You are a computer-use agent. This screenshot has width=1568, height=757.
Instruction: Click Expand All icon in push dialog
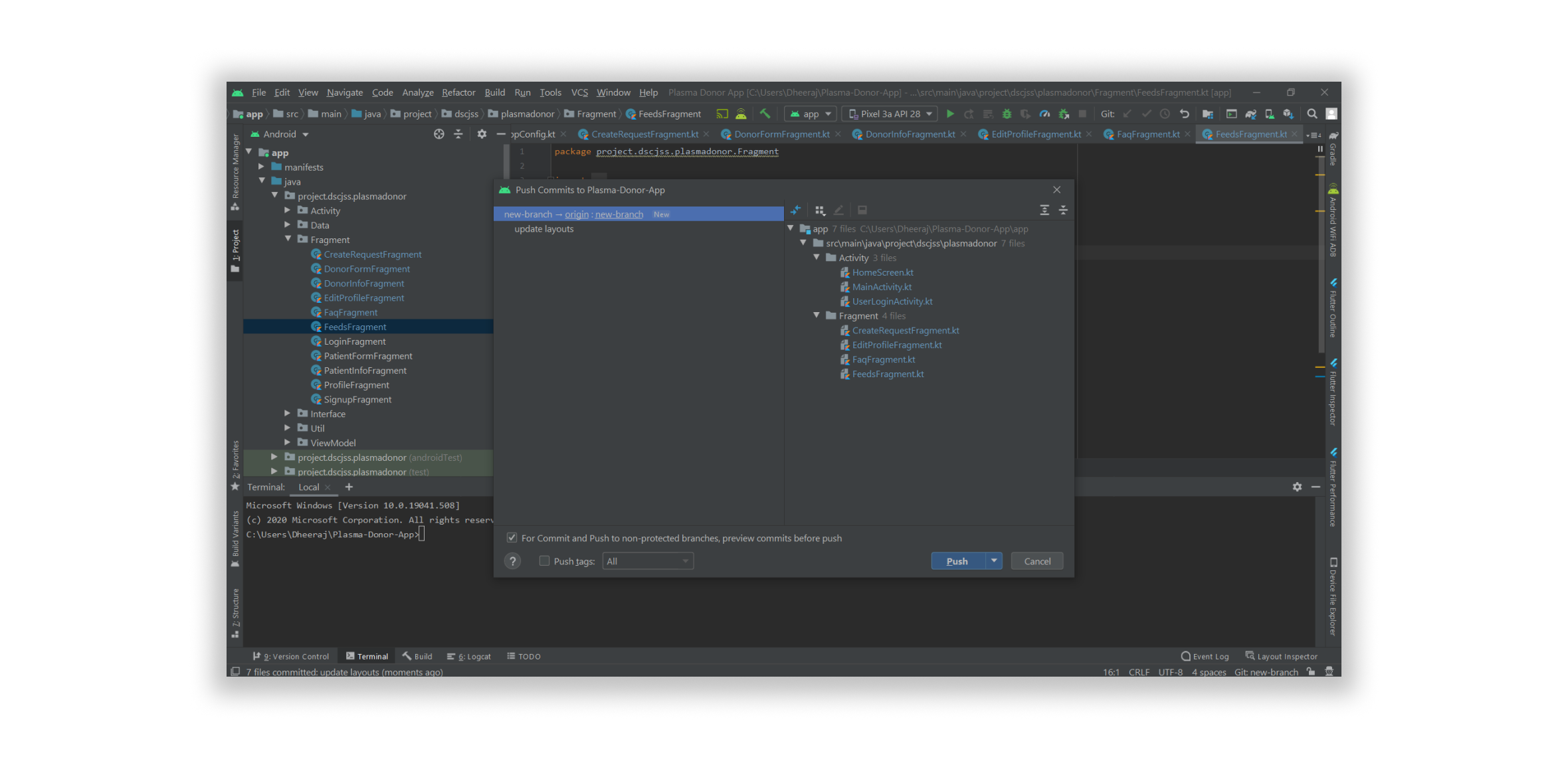point(1044,210)
